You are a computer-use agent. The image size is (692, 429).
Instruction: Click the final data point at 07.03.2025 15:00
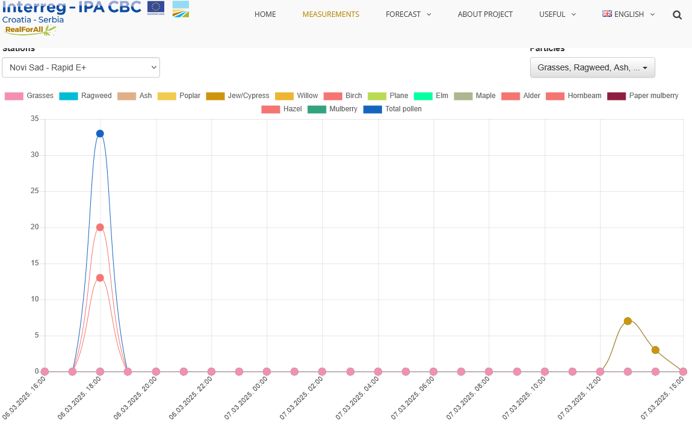pos(683,372)
